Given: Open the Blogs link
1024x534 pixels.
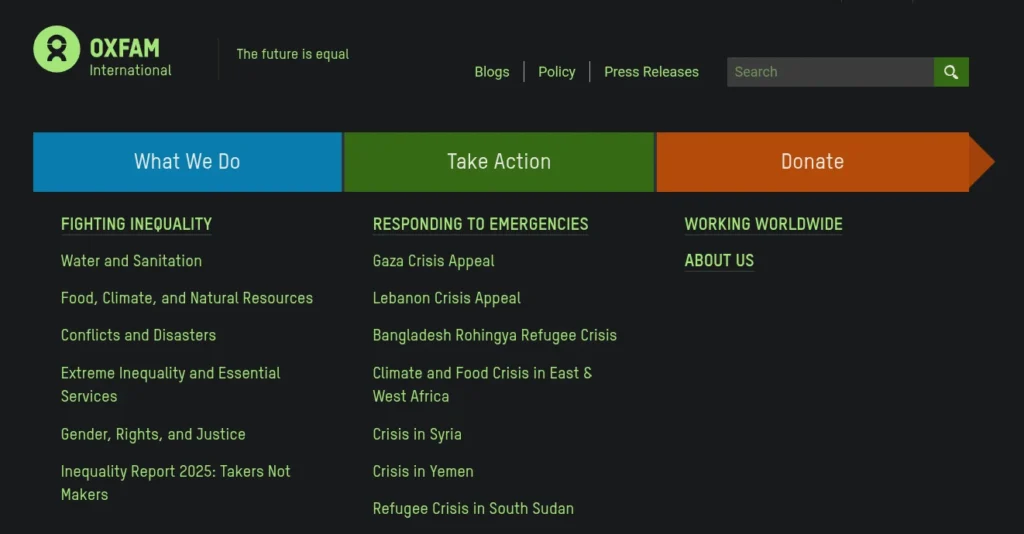Looking at the screenshot, I should 492,72.
